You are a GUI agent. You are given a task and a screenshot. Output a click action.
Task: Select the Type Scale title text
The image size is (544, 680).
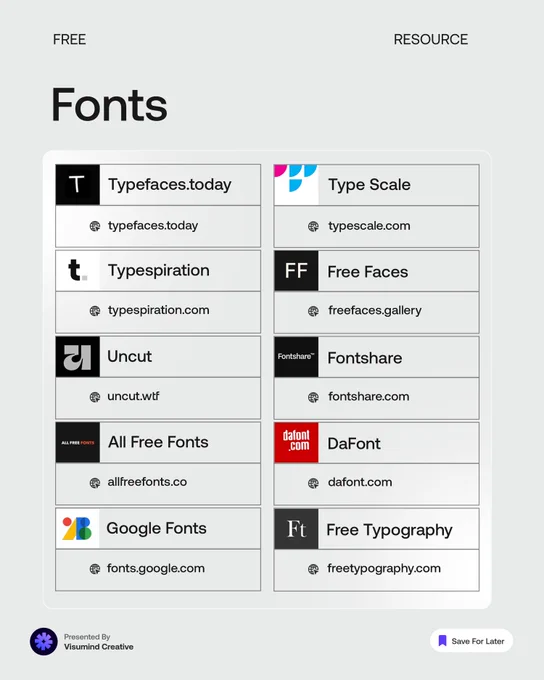click(369, 185)
